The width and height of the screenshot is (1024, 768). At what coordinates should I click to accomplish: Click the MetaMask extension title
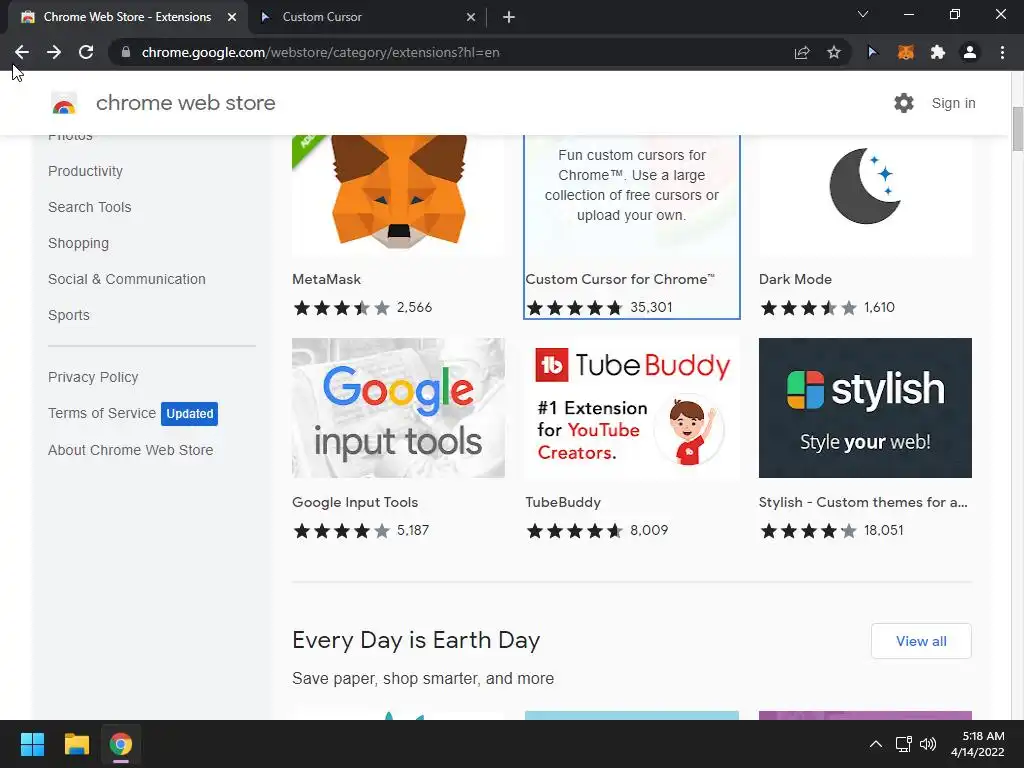point(327,279)
